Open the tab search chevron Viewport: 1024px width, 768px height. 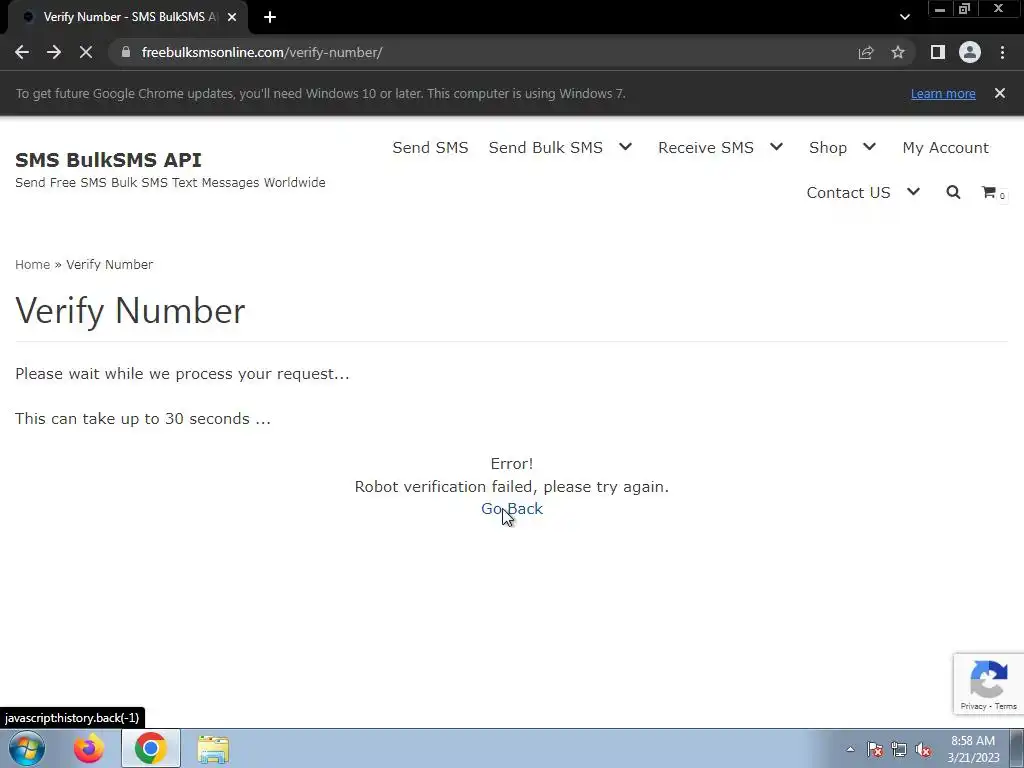coord(904,17)
